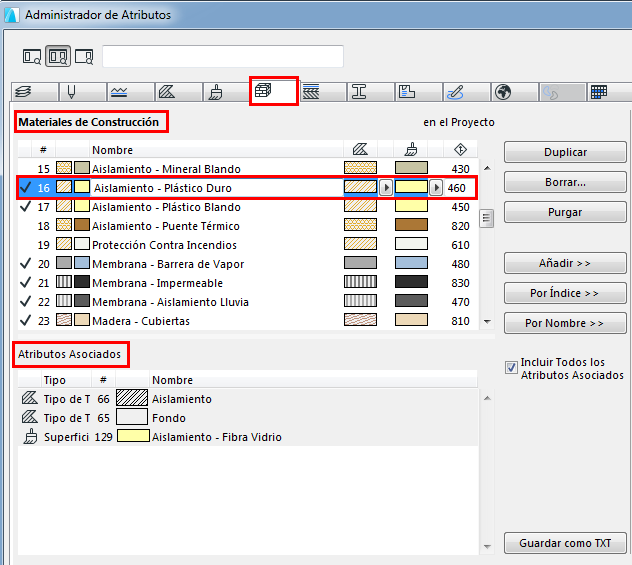Select Protección Contra Incendios row
Image resolution: width=632 pixels, height=565 pixels.
click(x=247, y=245)
